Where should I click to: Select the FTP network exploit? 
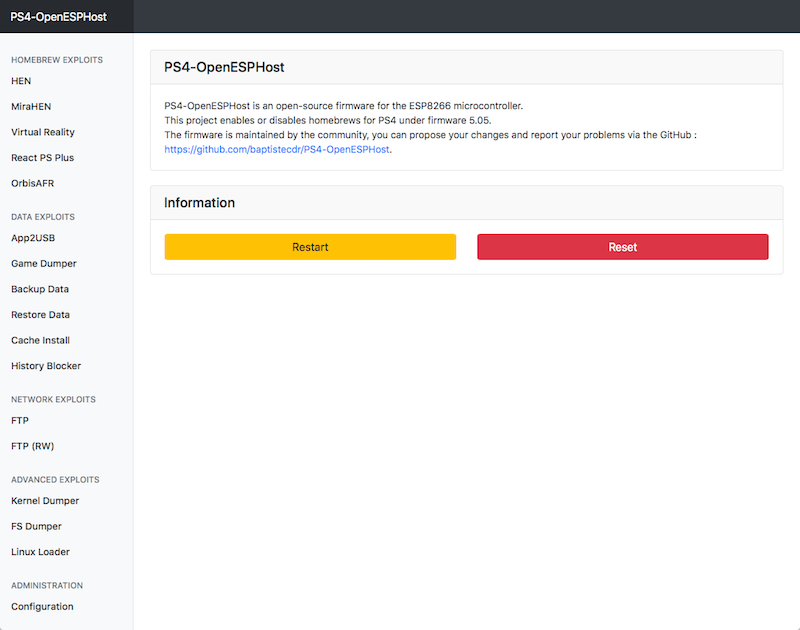pos(20,420)
